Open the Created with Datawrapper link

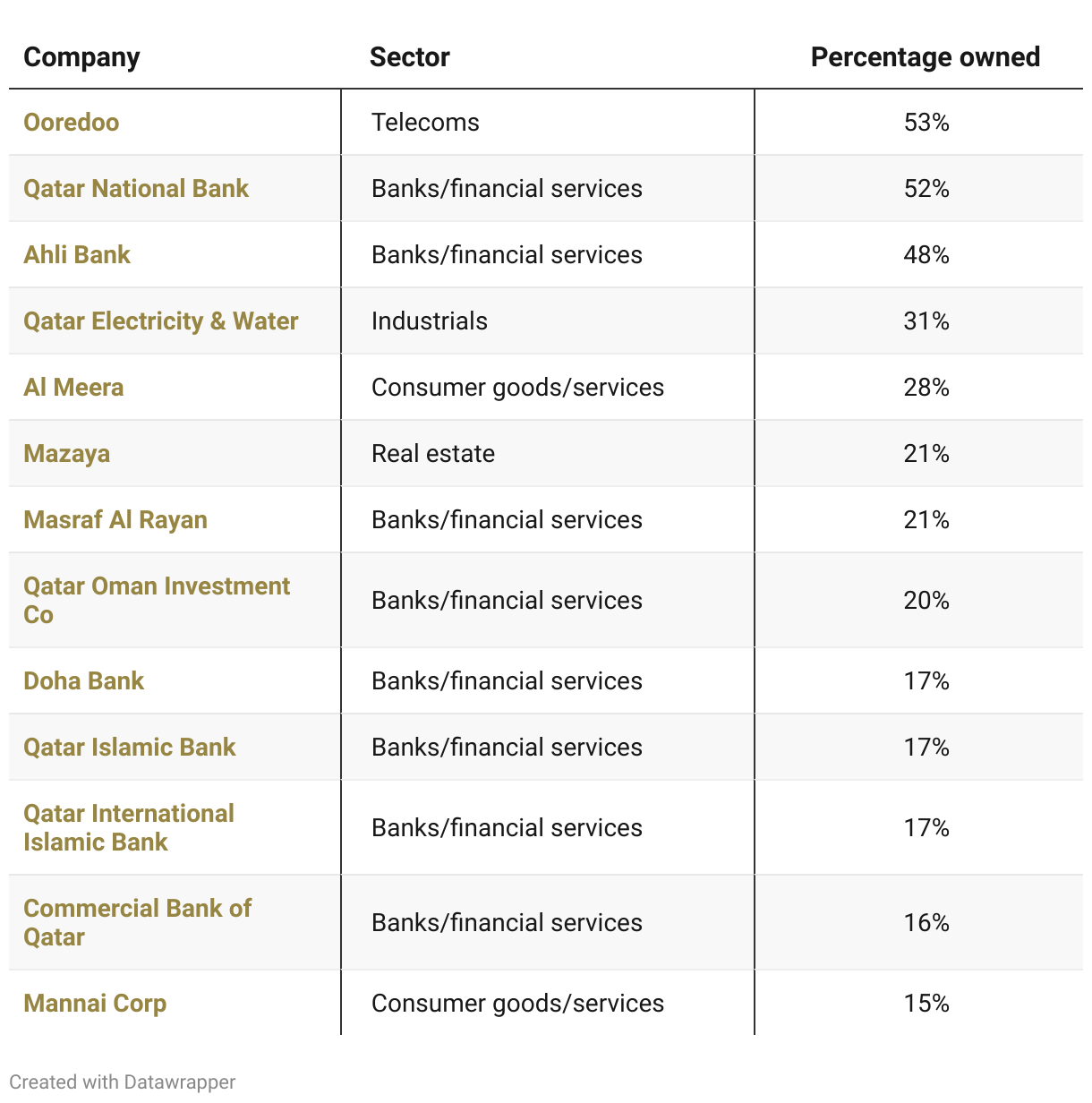123,1082
